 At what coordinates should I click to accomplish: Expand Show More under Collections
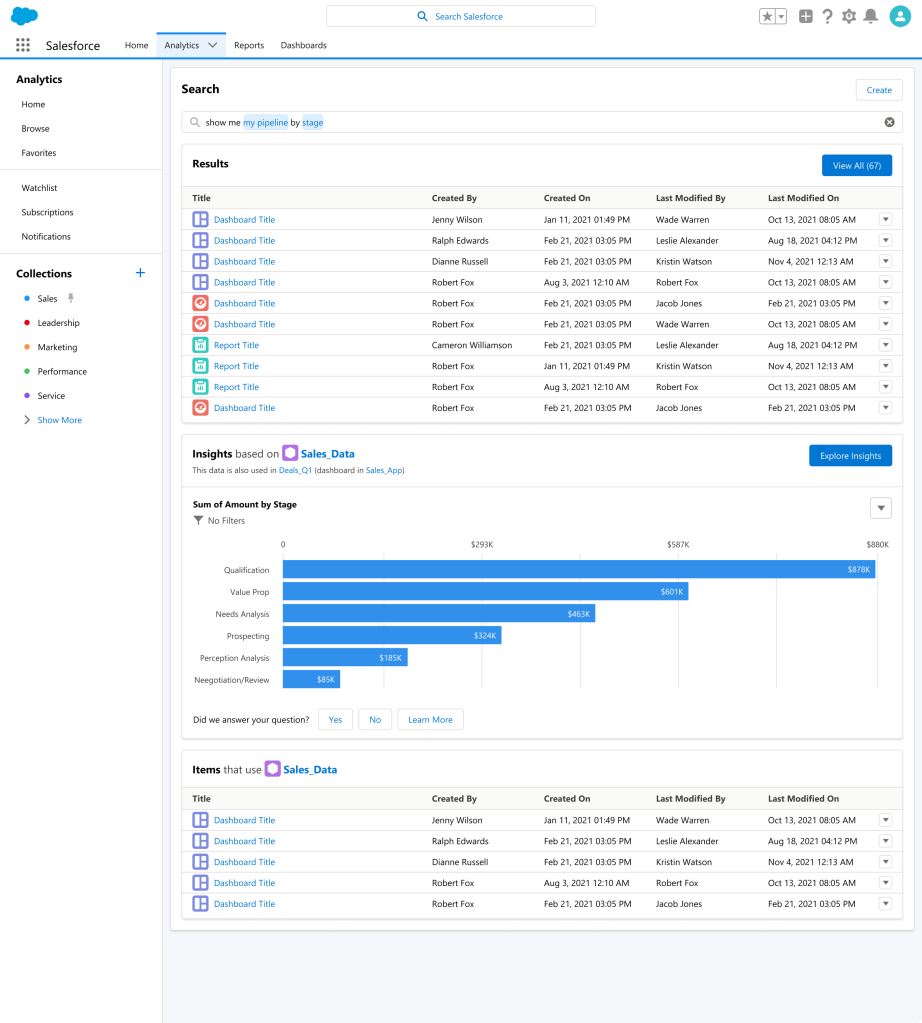coord(58,419)
